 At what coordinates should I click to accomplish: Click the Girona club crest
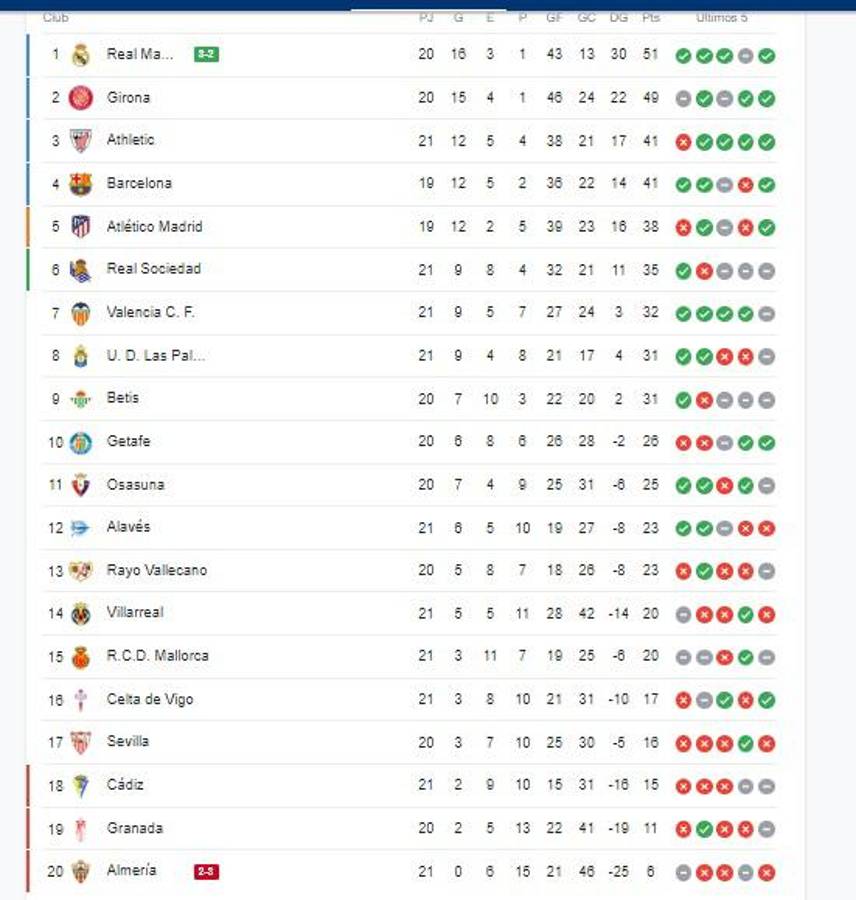click(80, 97)
